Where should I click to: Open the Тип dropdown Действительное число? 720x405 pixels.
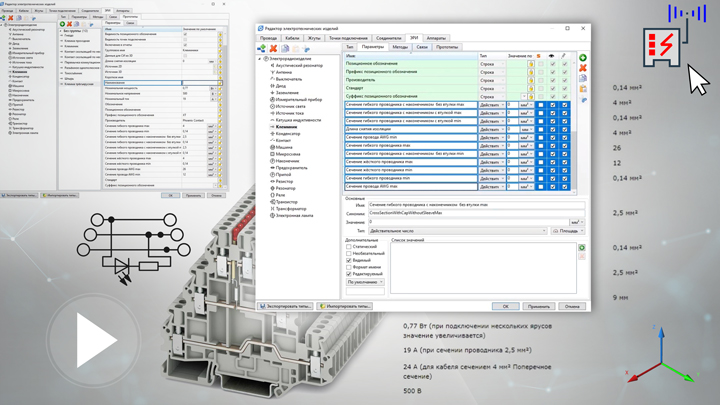pos(458,231)
